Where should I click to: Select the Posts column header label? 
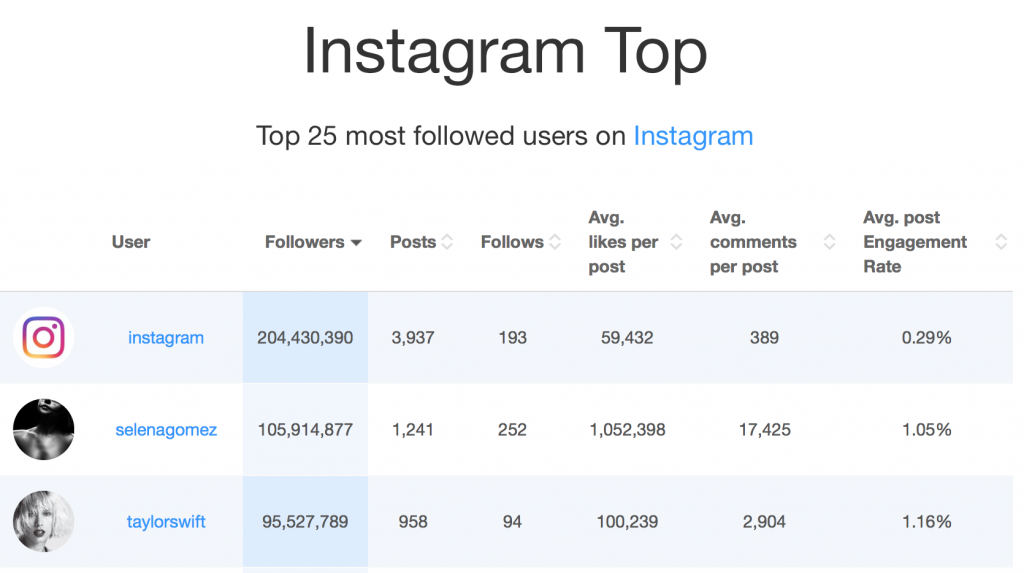(x=413, y=242)
